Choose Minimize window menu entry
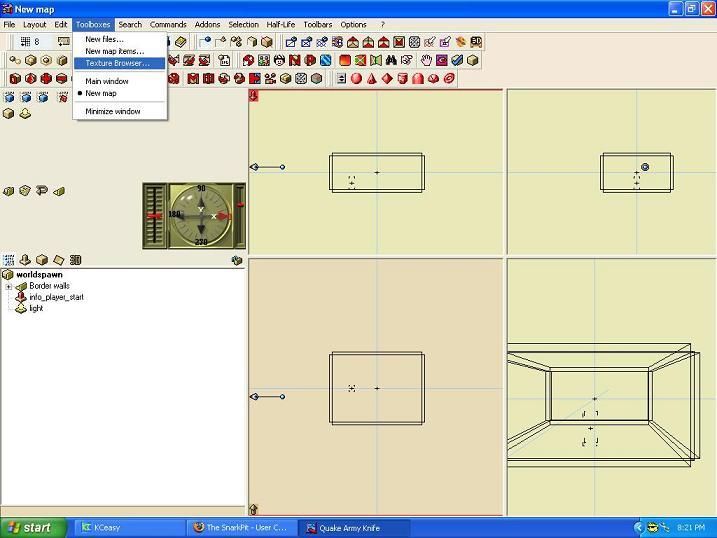The height and width of the screenshot is (538, 717). (x=112, y=111)
